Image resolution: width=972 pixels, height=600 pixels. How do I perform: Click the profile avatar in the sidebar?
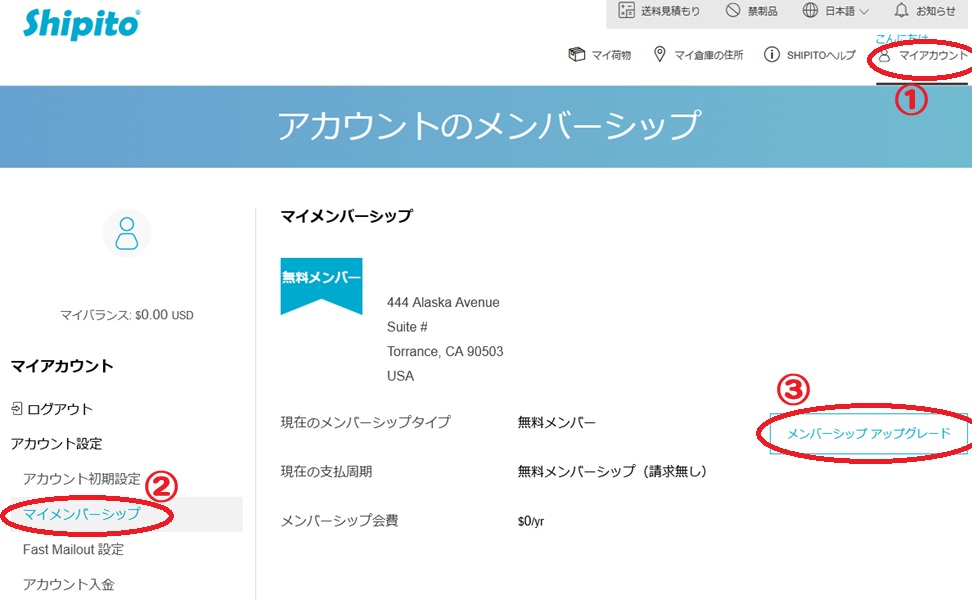coord(127,234)
